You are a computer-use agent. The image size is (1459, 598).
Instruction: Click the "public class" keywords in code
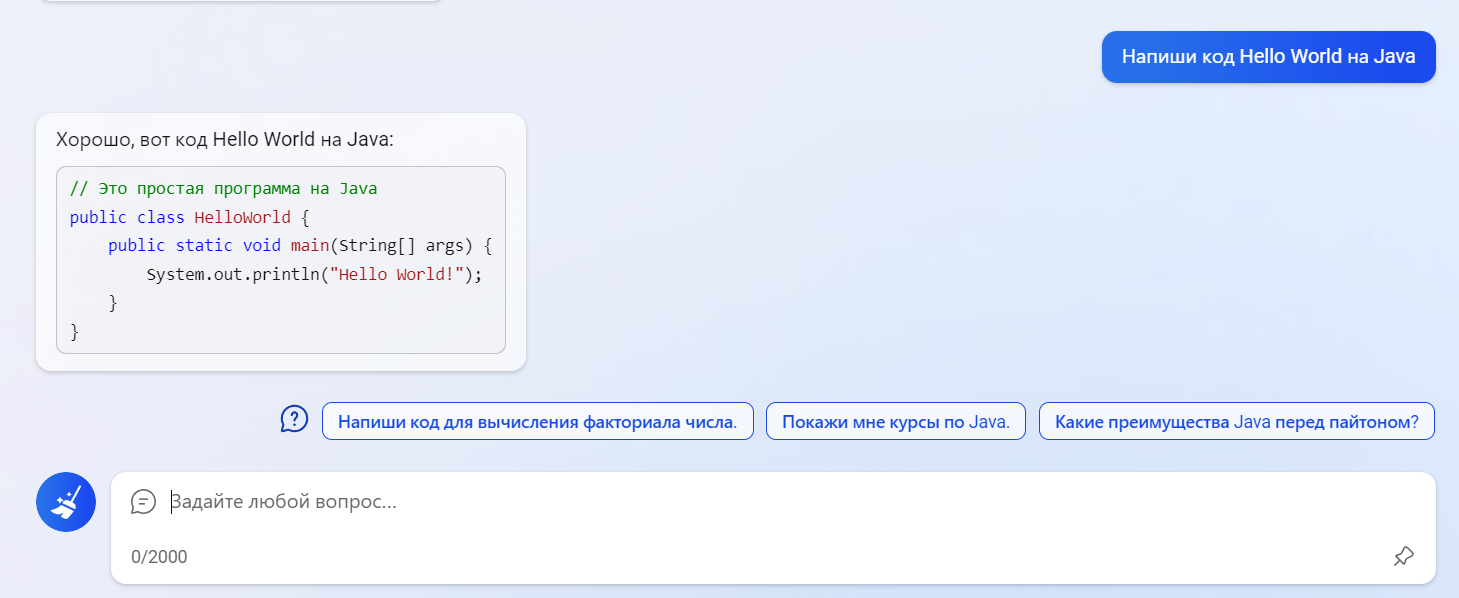tap(127, 217)
